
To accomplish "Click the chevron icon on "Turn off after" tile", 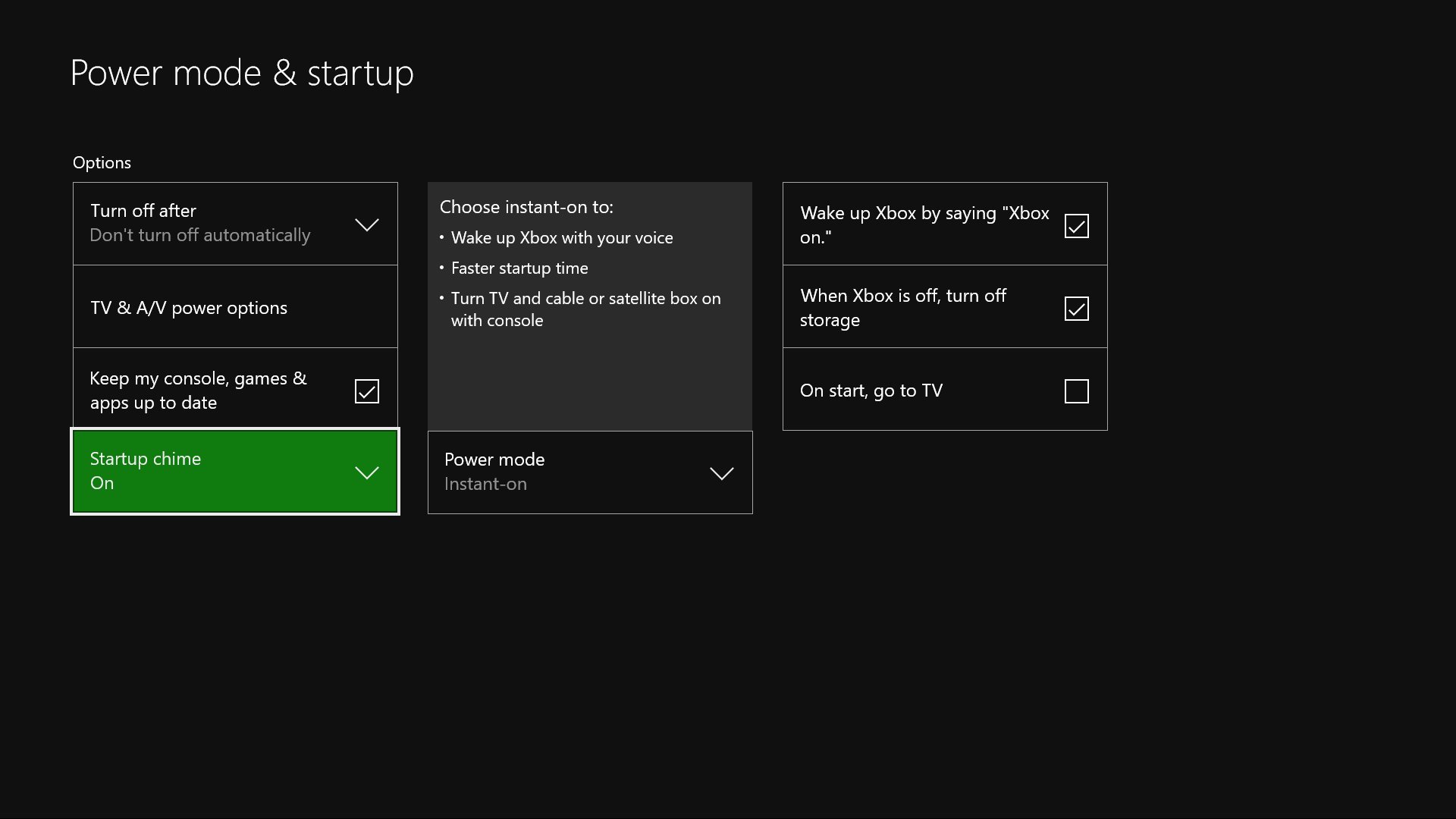I will 366,224.
